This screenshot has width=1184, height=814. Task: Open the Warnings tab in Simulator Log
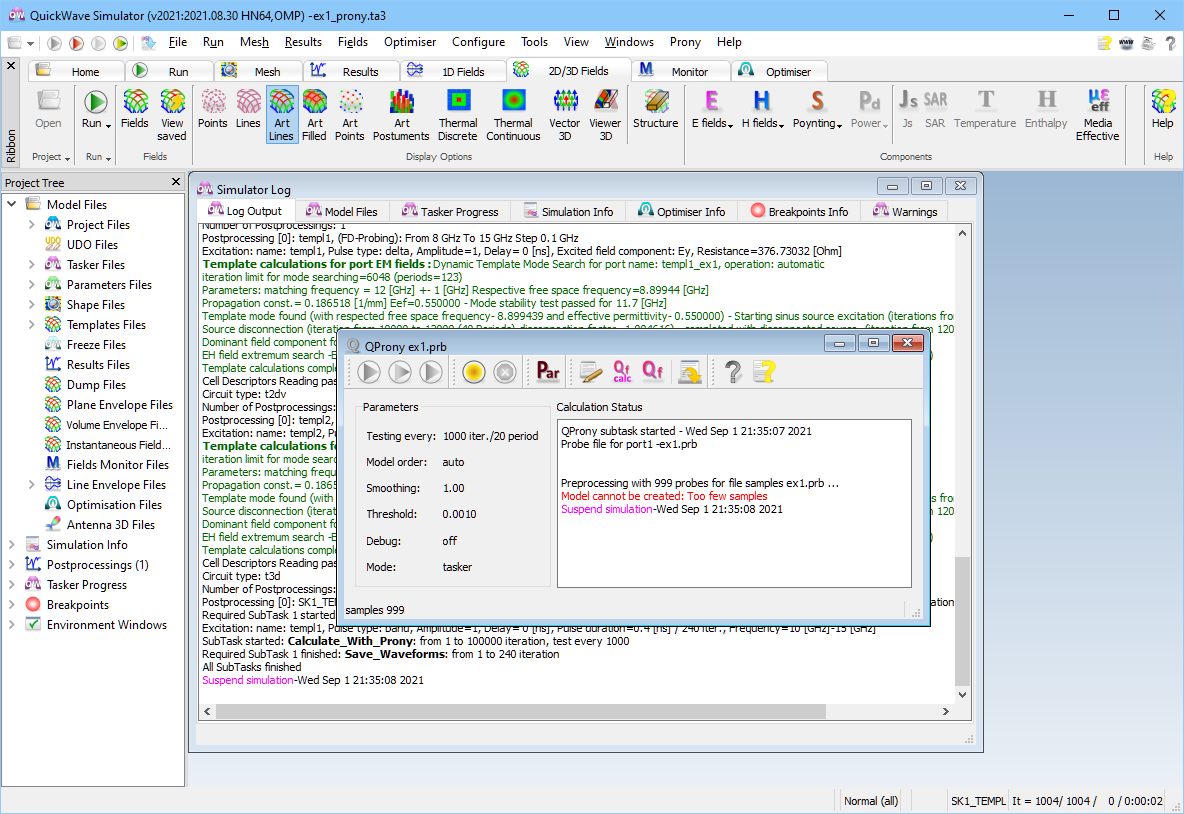pyautogui.click(x=905, y=211)
